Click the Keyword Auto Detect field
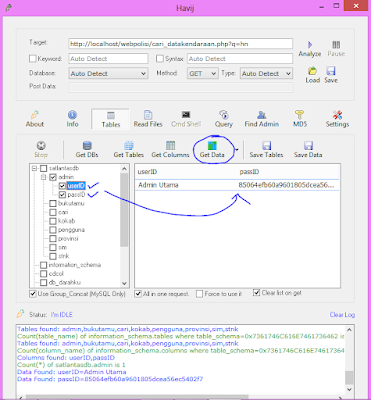Image resolution: width=371 pixels, height=400 pixels. pos(108,59)
